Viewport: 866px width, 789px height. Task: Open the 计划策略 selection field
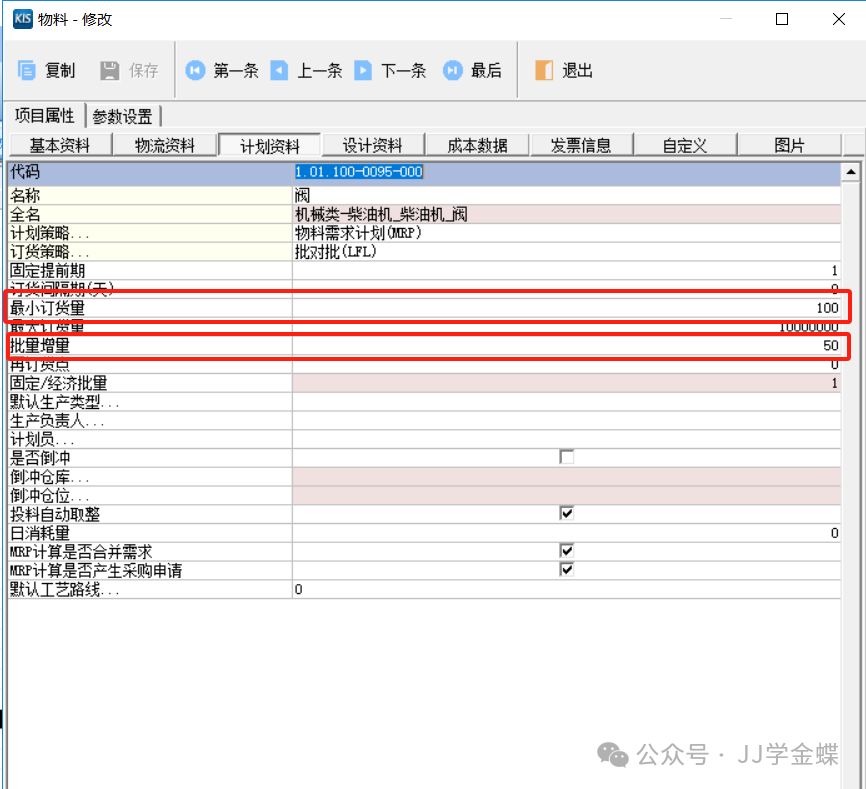pyautogui.click(x=565, y=233)
